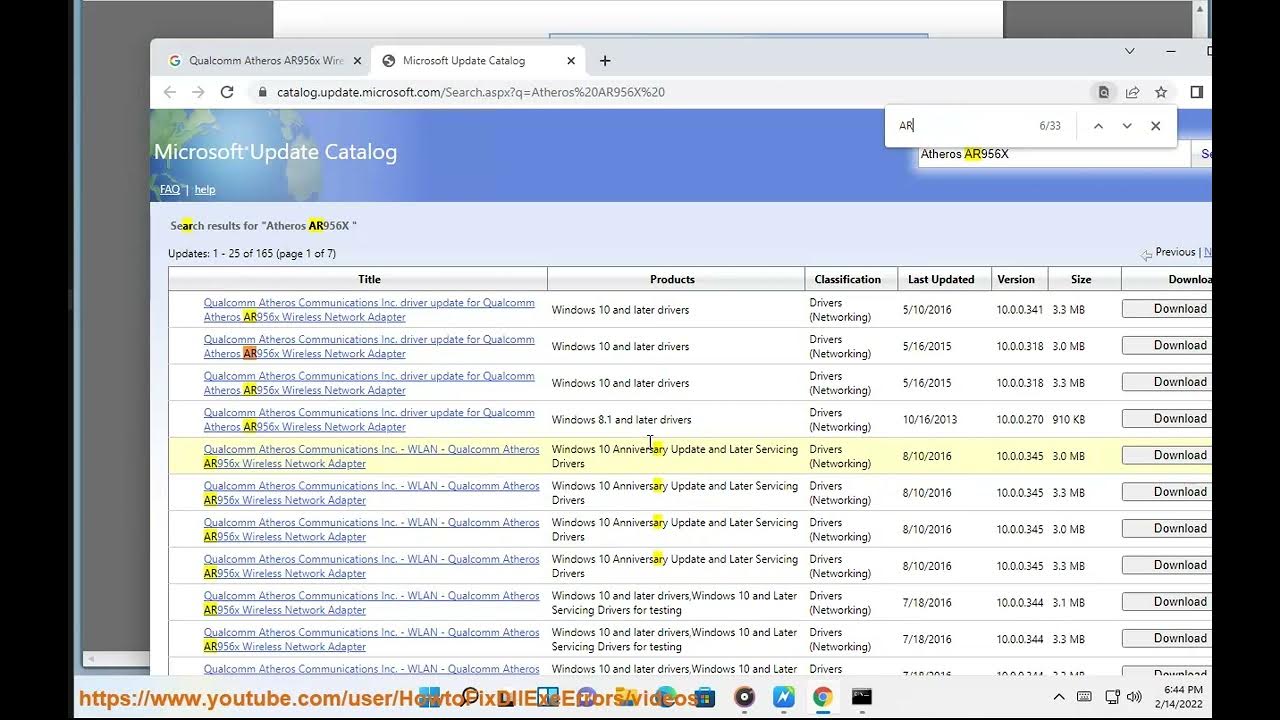Open the driver title link for version 10.0.0.341
This screenshot has width=1280, height=720.
[x=369, y=310]
